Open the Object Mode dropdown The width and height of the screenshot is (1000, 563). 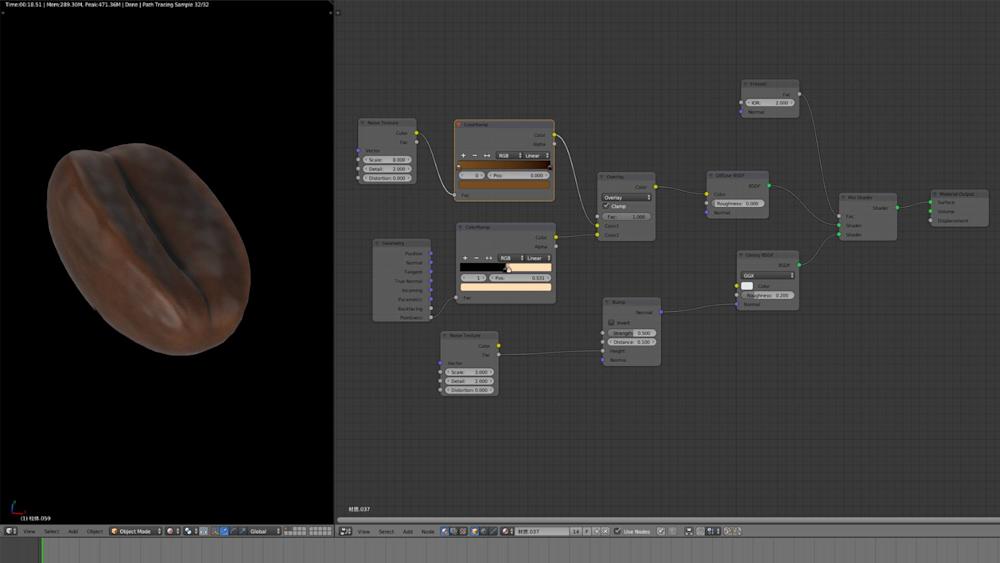[x=135, y=531]
